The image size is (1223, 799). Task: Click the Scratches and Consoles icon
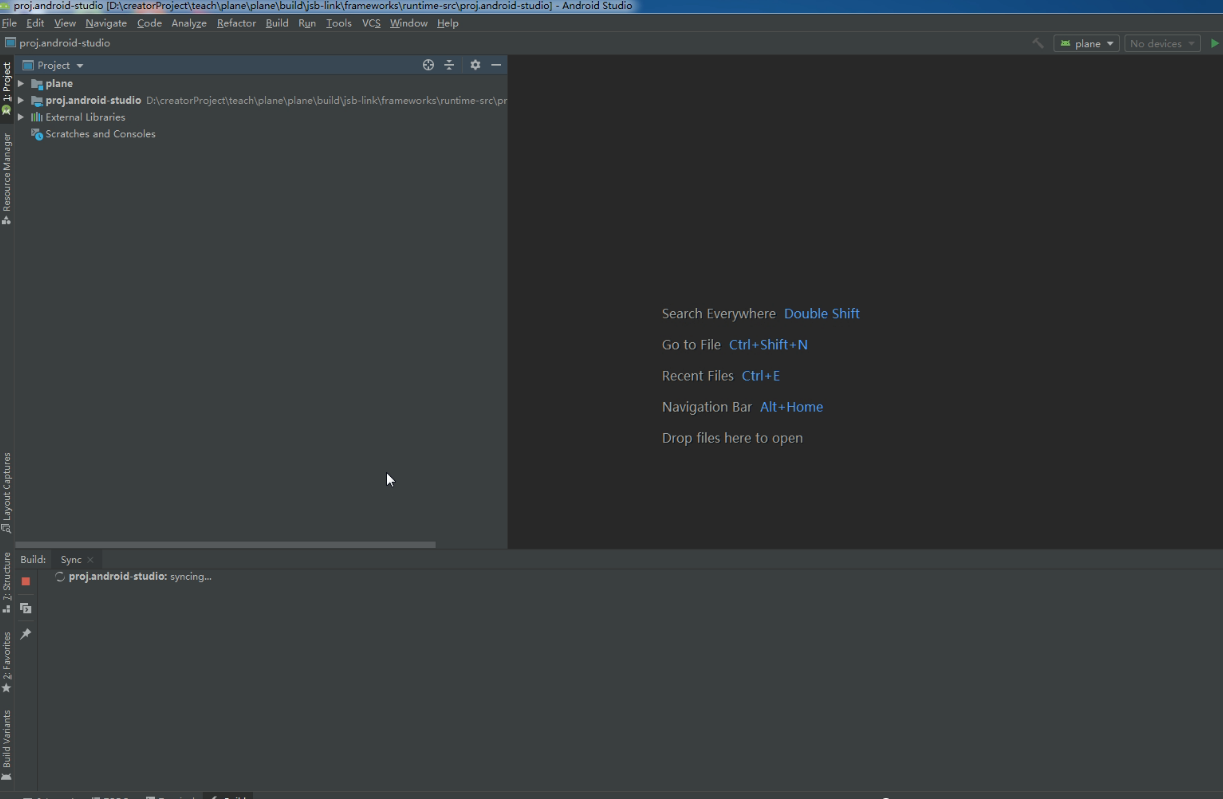[37, 134]
